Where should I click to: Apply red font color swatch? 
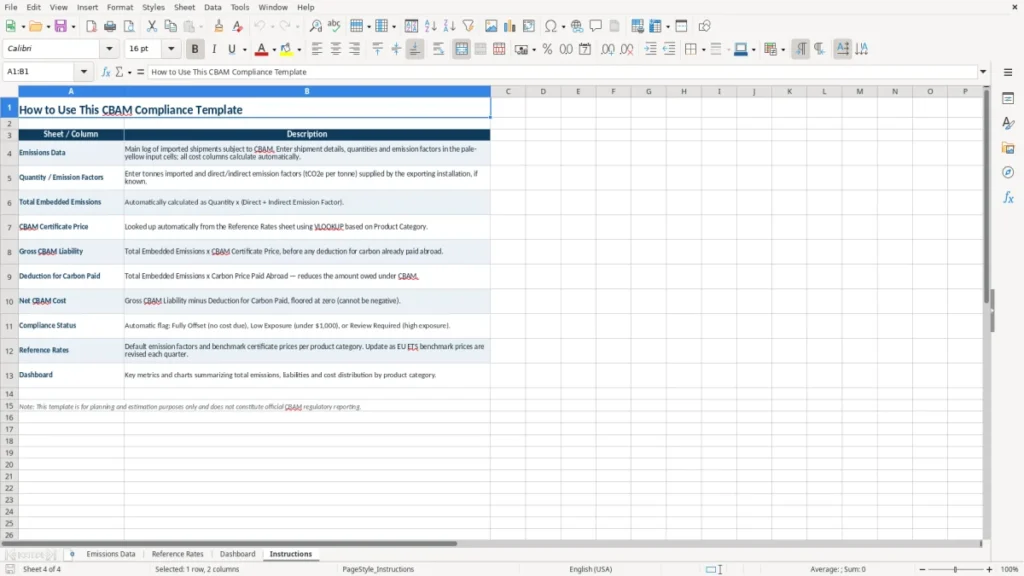coord(261,49)
